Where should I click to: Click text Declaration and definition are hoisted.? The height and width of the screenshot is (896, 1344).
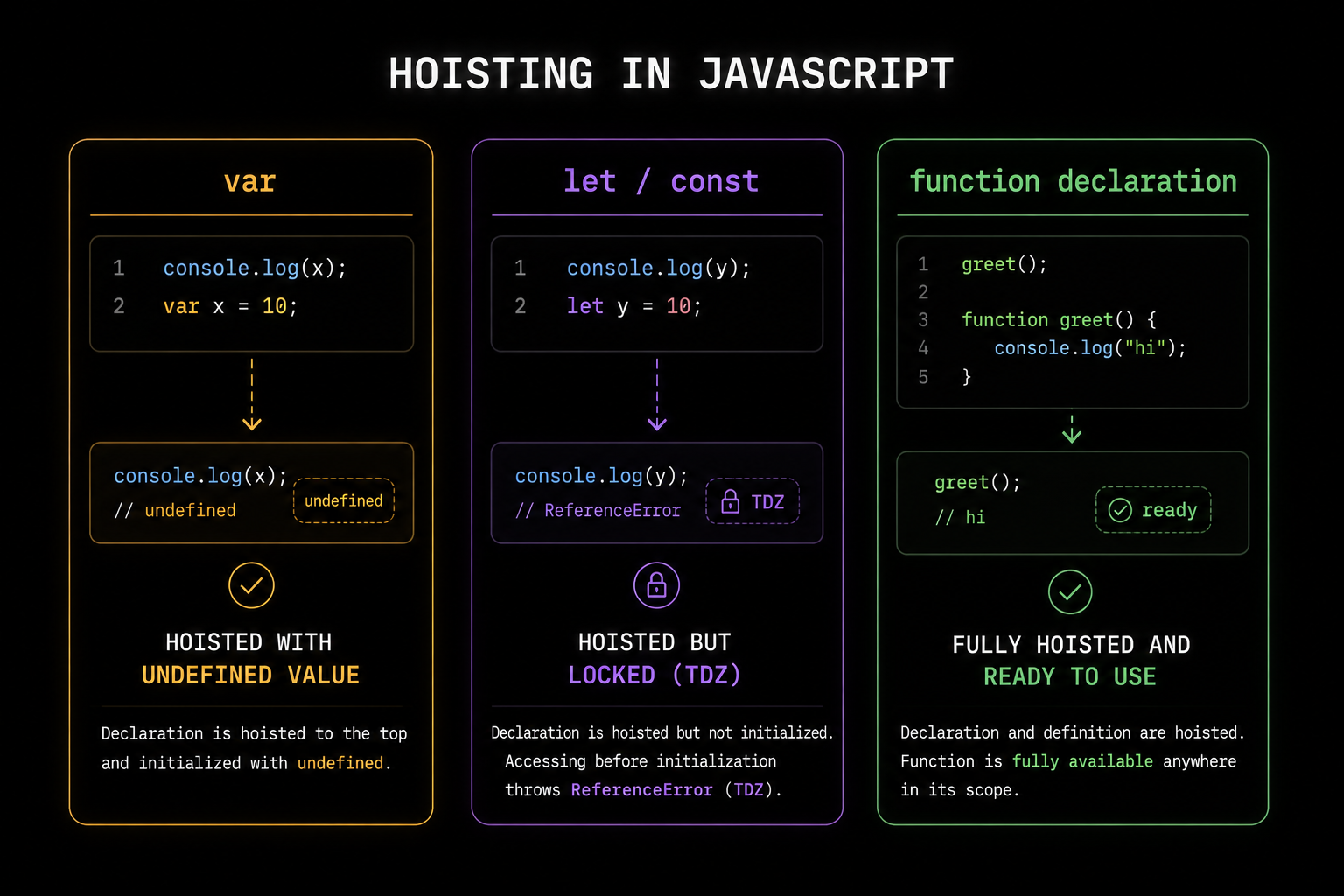[1072, 732]
